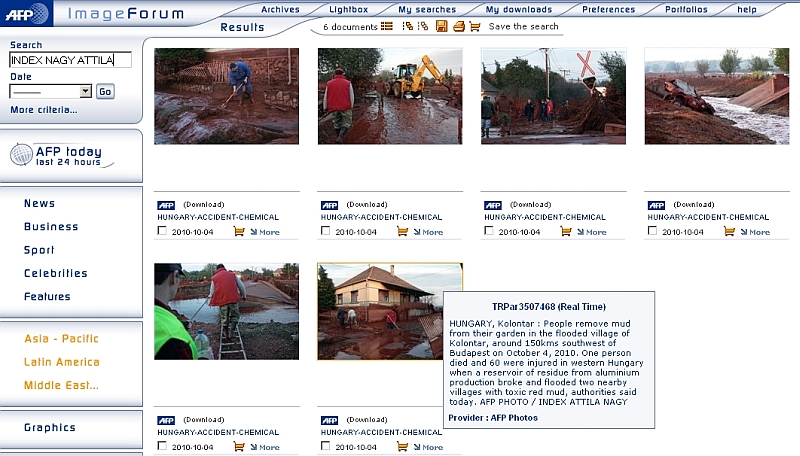Open the flooded house thumbnail
The width and height of the screenshot is (800, 456).
click(x=390, y=311)
